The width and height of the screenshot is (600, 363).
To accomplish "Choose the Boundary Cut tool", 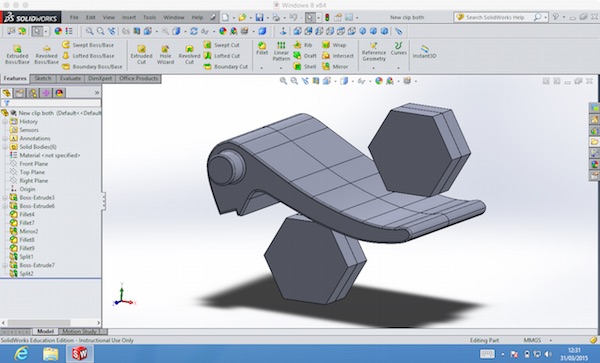I will (x=226, y=67).
